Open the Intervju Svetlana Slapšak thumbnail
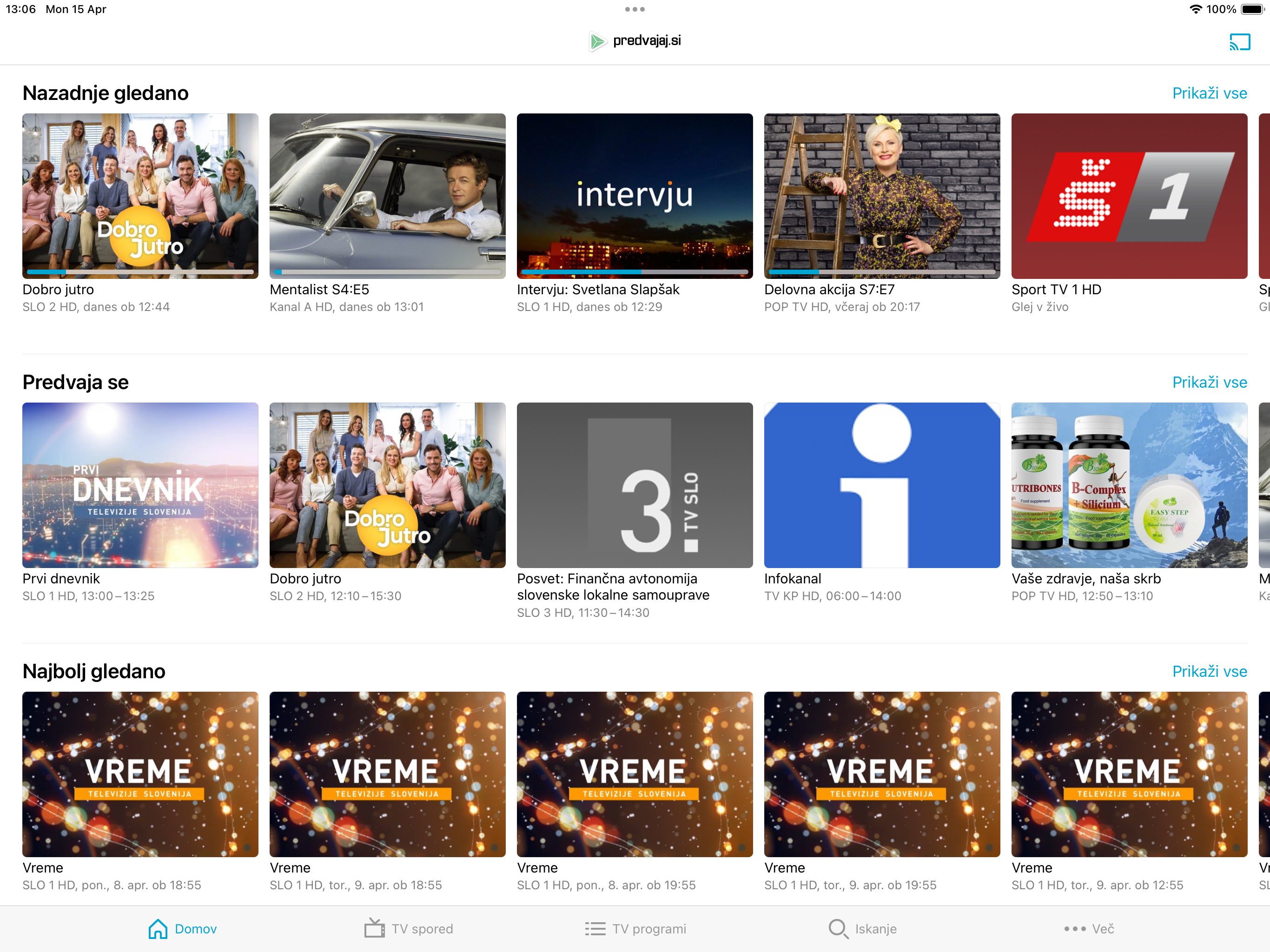The width and height of the screenshot is (1270, 952). pos(635,196)
